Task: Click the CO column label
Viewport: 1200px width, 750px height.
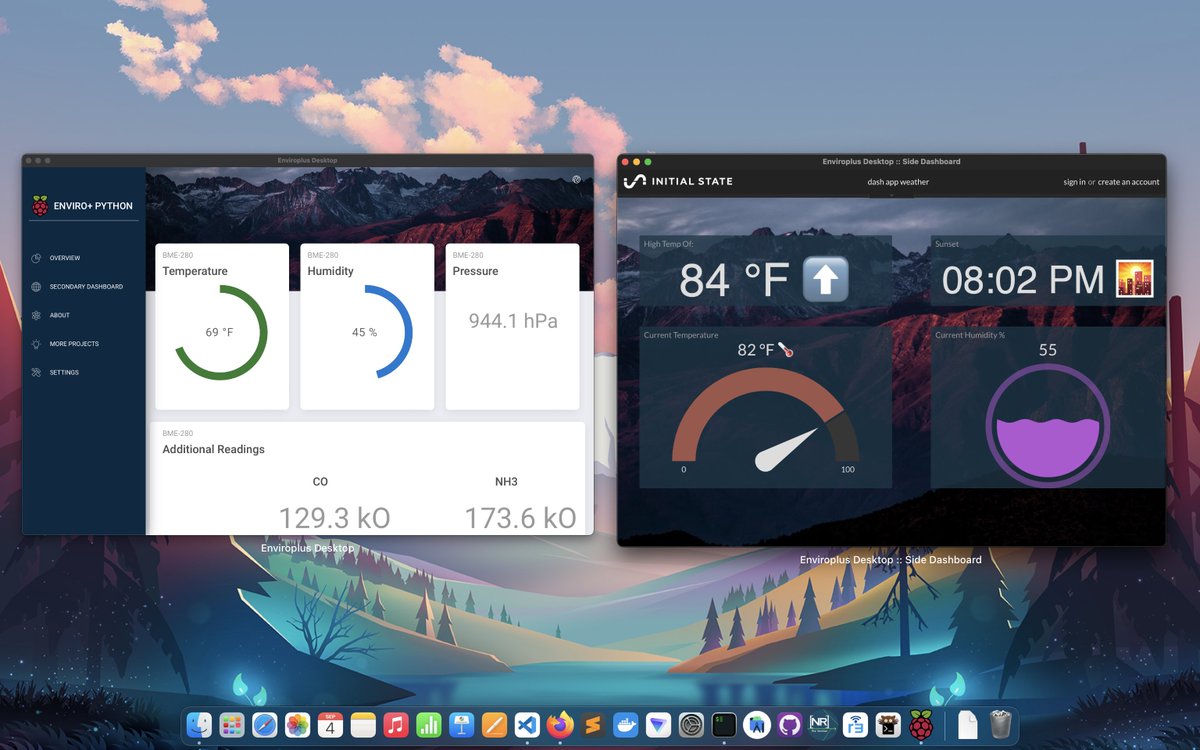Action: tap(320, 482)
